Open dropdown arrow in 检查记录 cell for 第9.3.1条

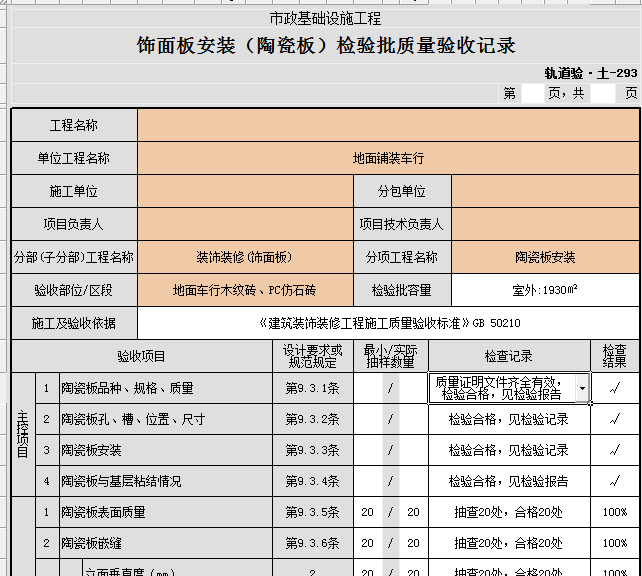click(x=582, y=388)
